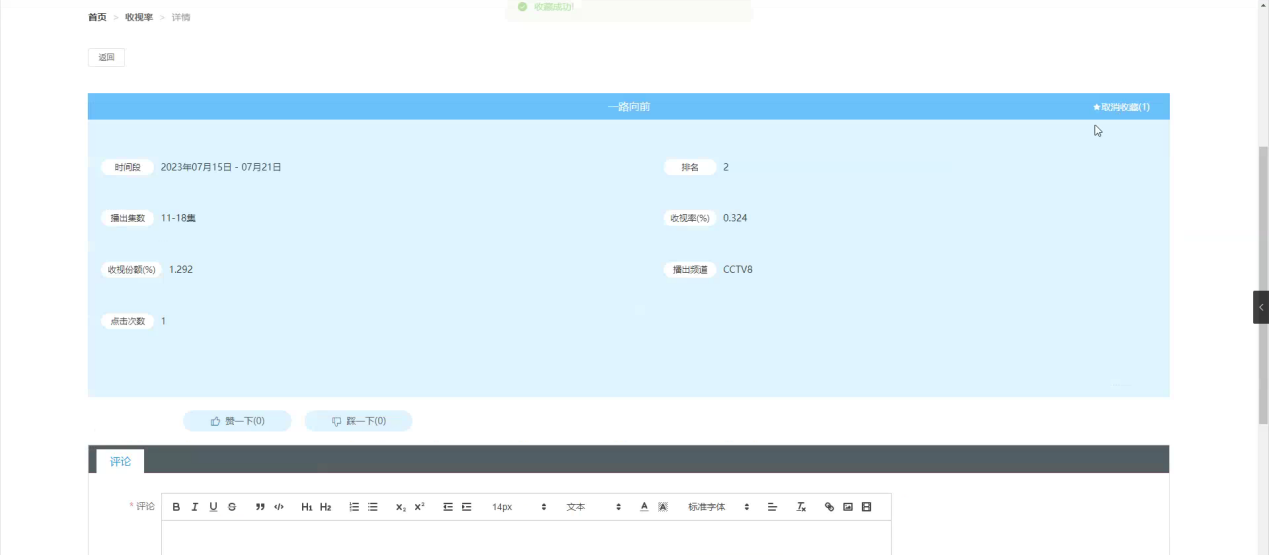This screenshot has height=555, width=1269.
Task: Insert a bulleted list
Action: (373, 507)
